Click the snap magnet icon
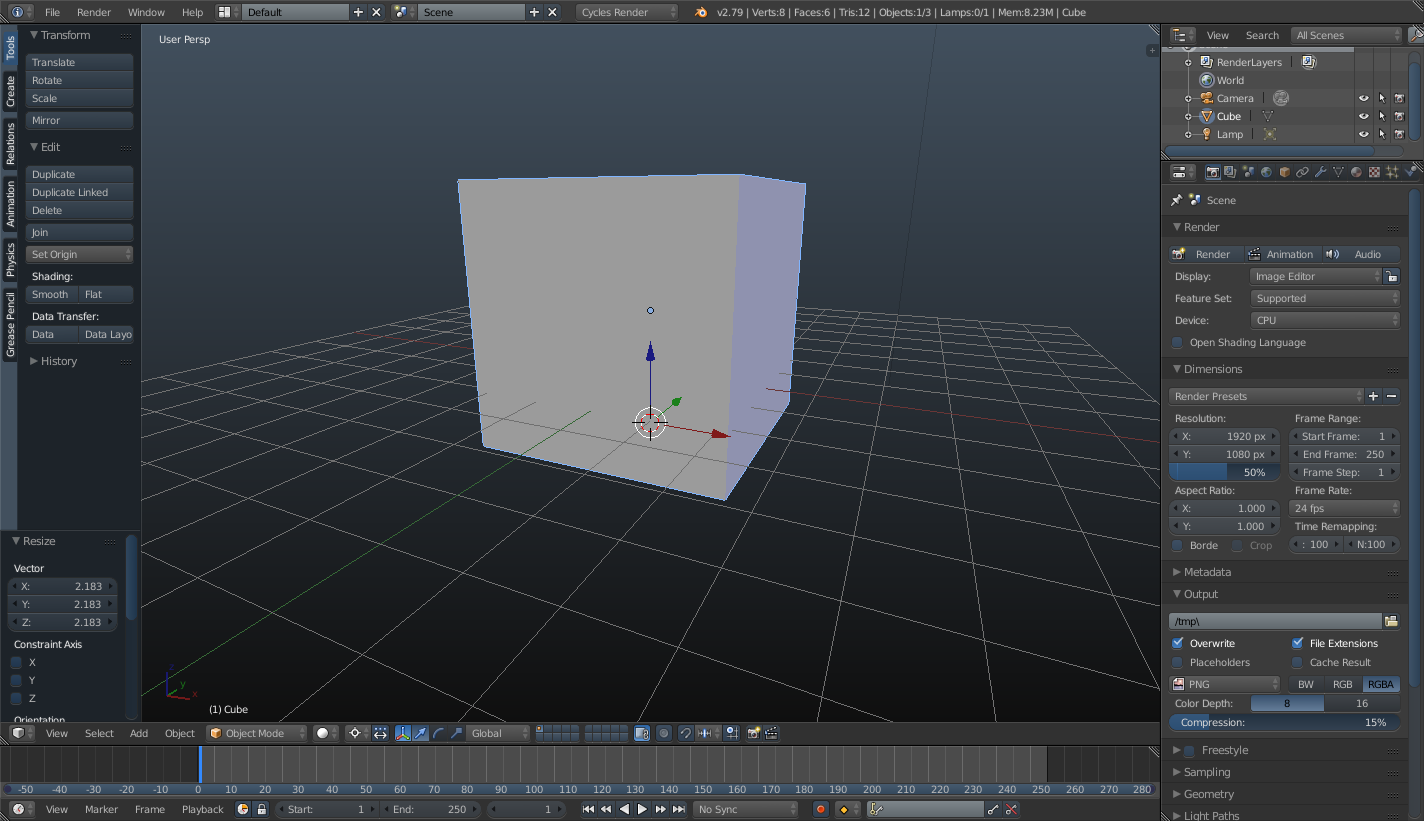Viewport: 1424px width, 821px height. (x=686, y=733)
